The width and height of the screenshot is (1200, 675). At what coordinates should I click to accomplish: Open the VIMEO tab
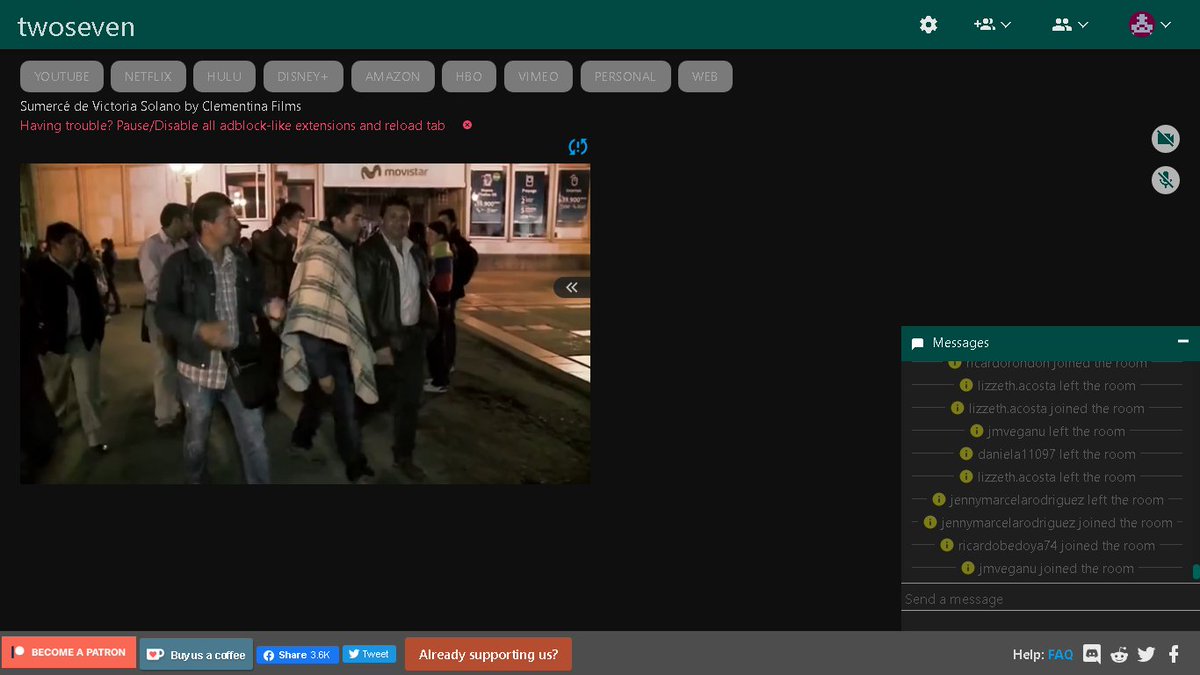tap(539, 76)
